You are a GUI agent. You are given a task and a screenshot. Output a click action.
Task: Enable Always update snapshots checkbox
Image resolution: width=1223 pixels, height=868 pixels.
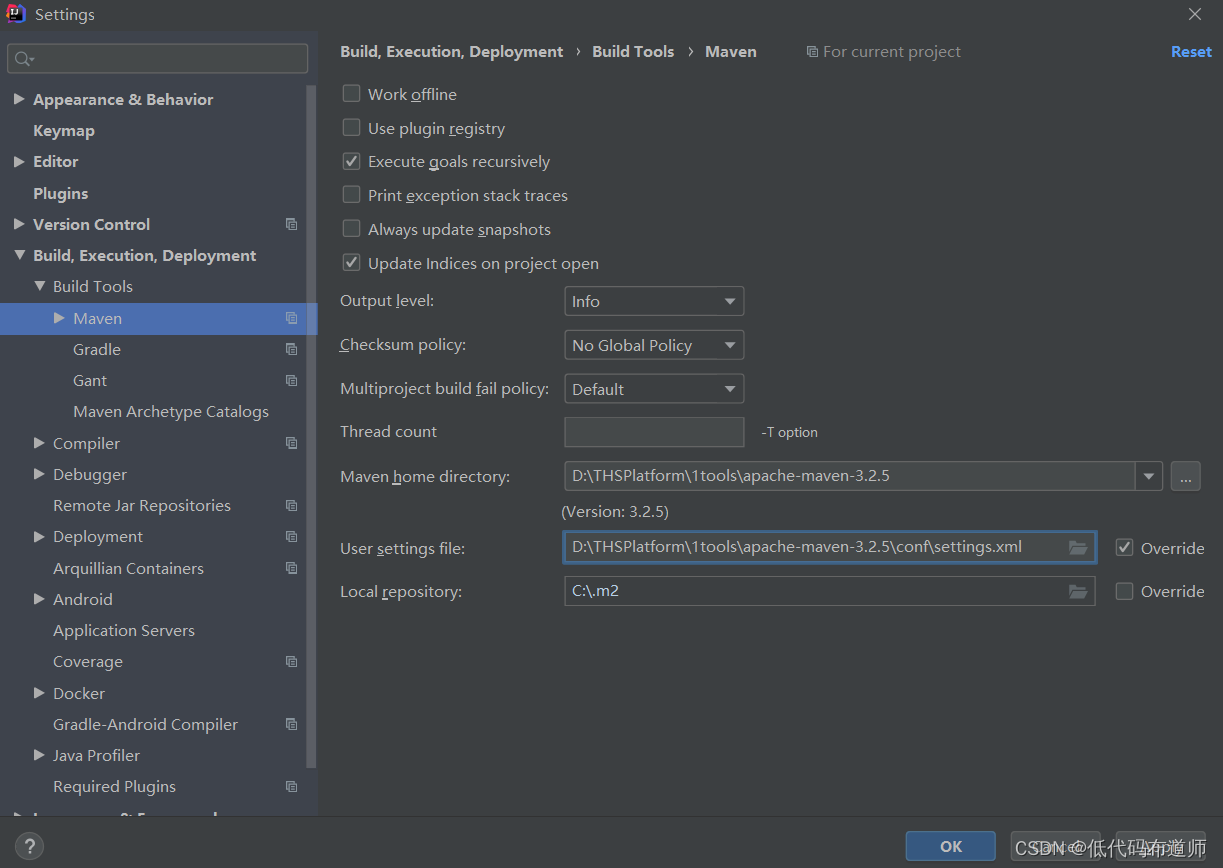tap(351, 229)
